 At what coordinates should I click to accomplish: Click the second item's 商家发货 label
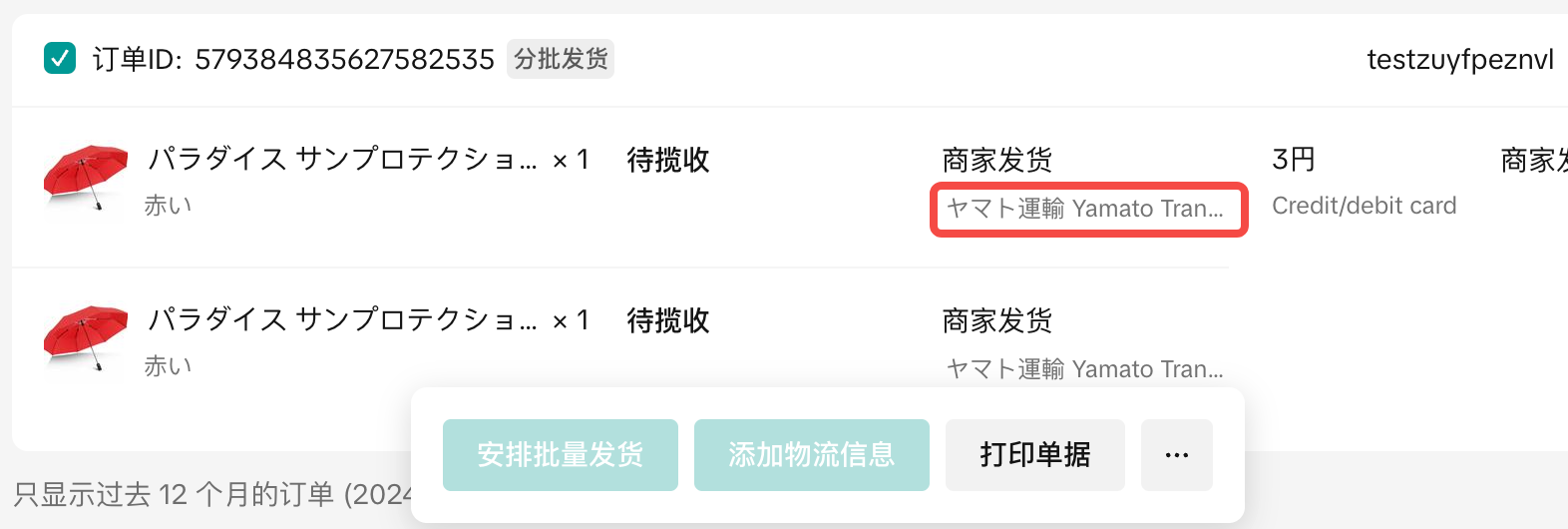997,320
